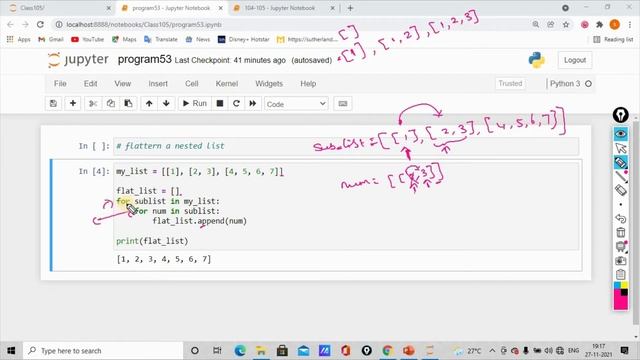
Task: Save notebook with the floppy disk icon
Action: pos(53,104)
